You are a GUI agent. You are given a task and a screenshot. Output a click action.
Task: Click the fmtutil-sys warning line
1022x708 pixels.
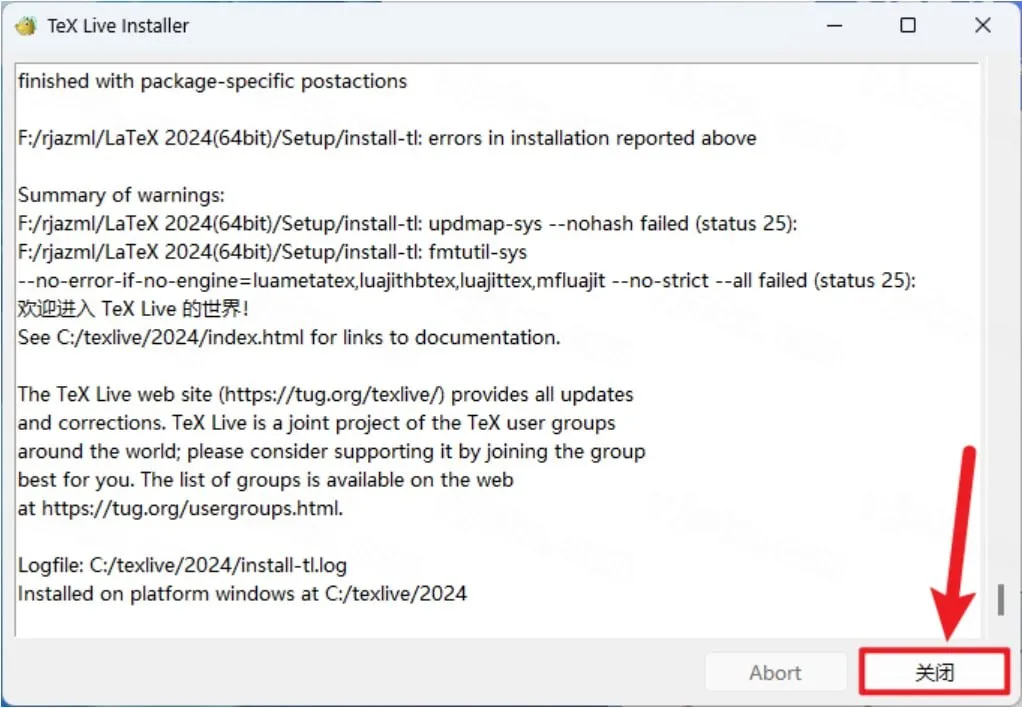click(272, 252)
